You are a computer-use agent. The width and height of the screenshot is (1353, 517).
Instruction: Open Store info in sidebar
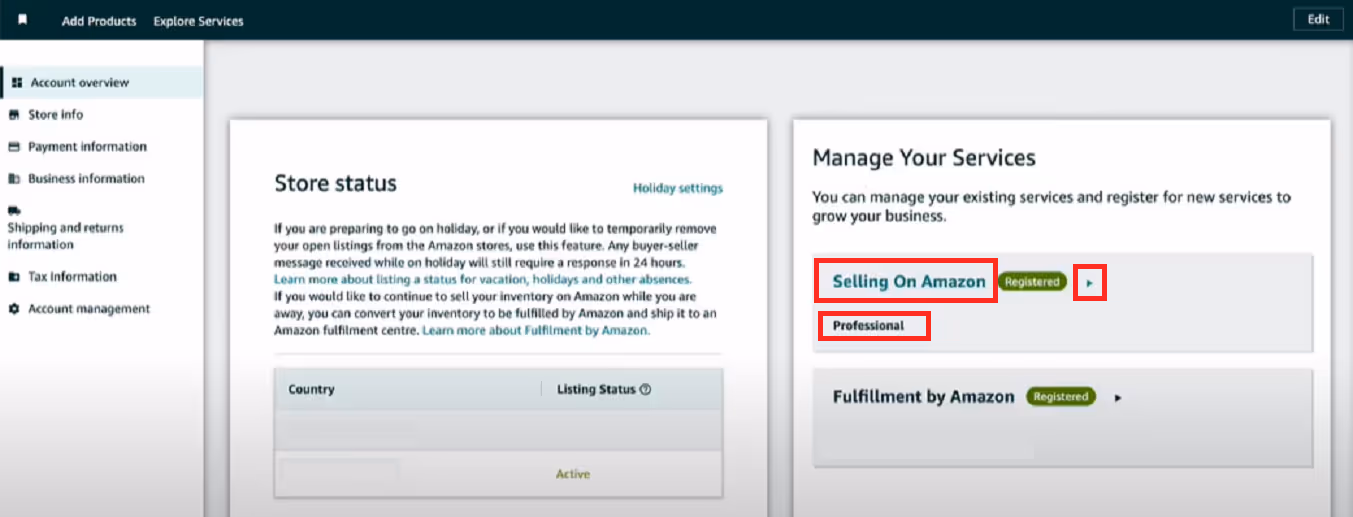pyautogui.click(x=56, y=115)
